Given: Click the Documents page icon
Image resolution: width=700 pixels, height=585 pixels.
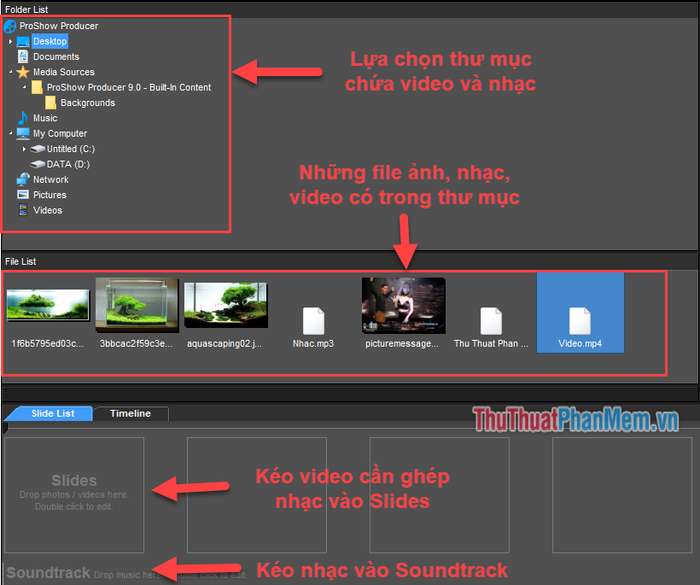Looking at the screenshot, I should (23, 57).
